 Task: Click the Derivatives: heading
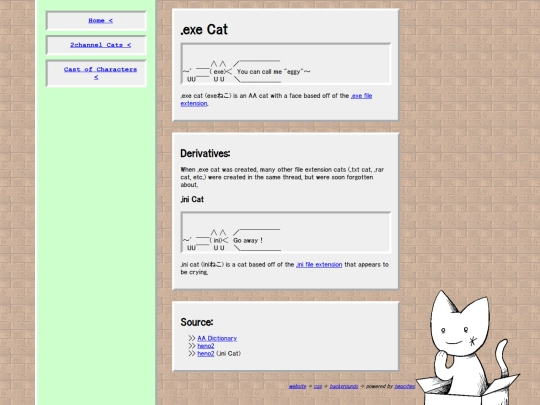tap(205, 153)
